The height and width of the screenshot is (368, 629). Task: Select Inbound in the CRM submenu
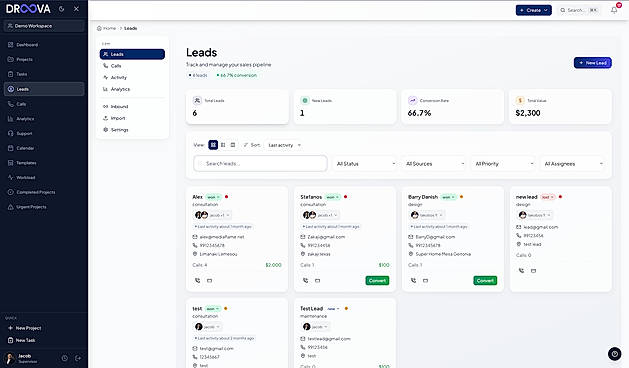coord(132,106)
